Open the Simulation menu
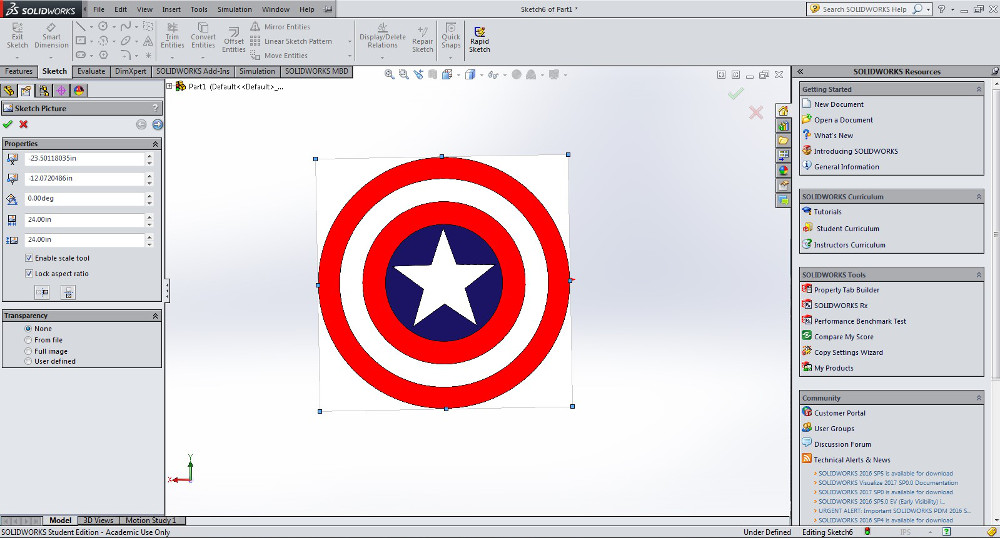 click(234, 10)
